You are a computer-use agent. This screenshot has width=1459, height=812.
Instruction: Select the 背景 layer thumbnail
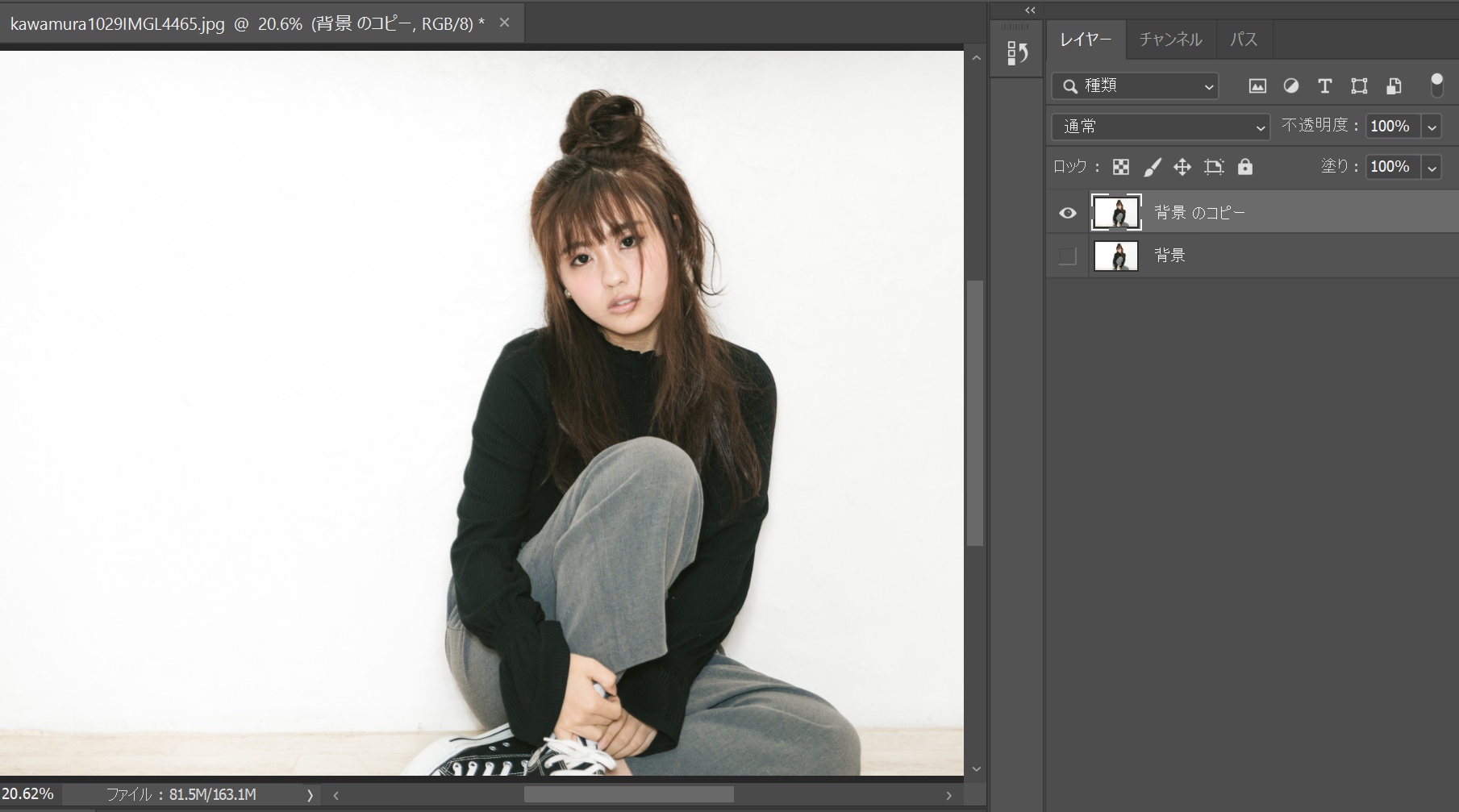click(1116, 256)
